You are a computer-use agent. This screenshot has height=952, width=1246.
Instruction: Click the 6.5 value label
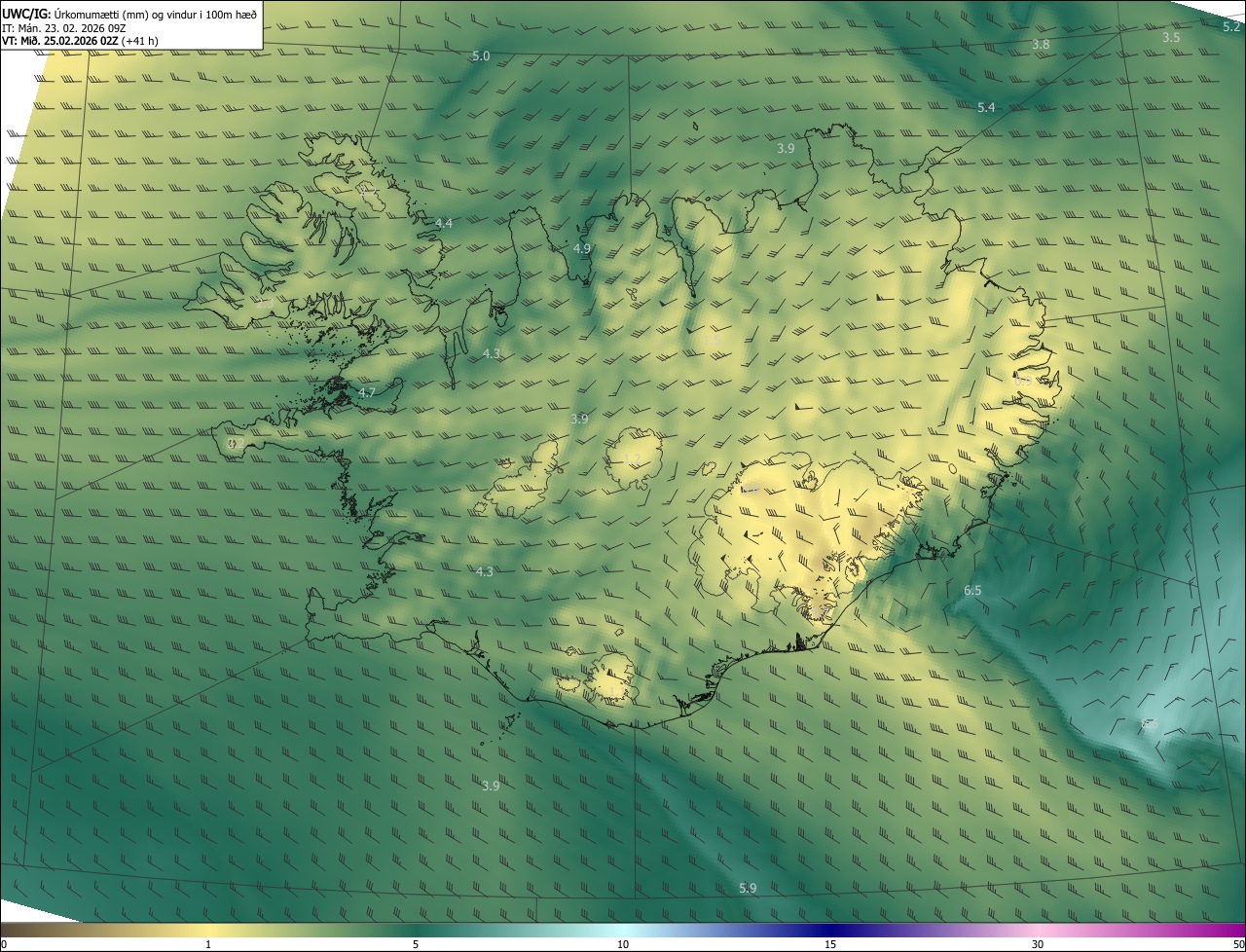tap(972, 591)
